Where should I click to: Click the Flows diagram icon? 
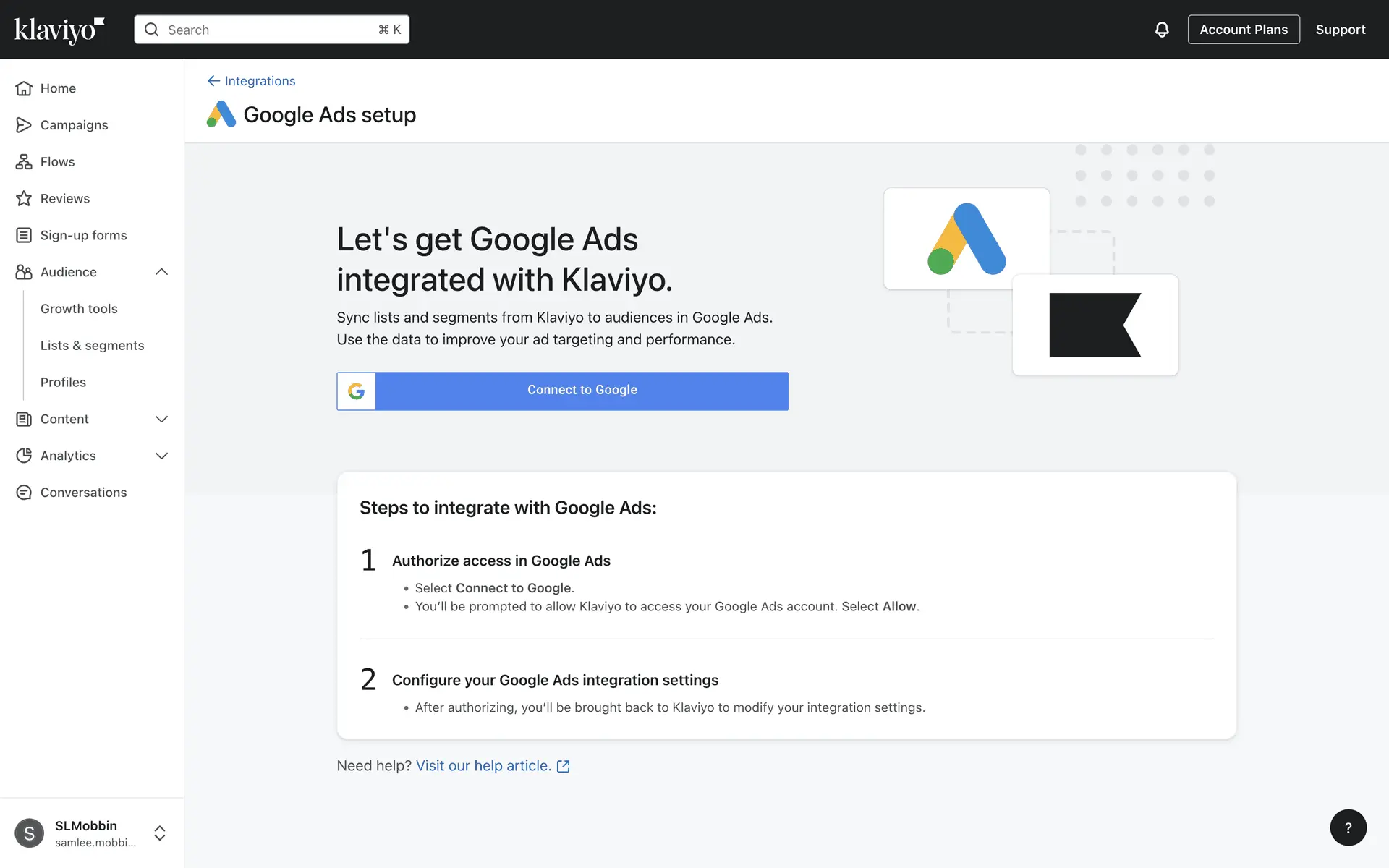pos(24,162)
